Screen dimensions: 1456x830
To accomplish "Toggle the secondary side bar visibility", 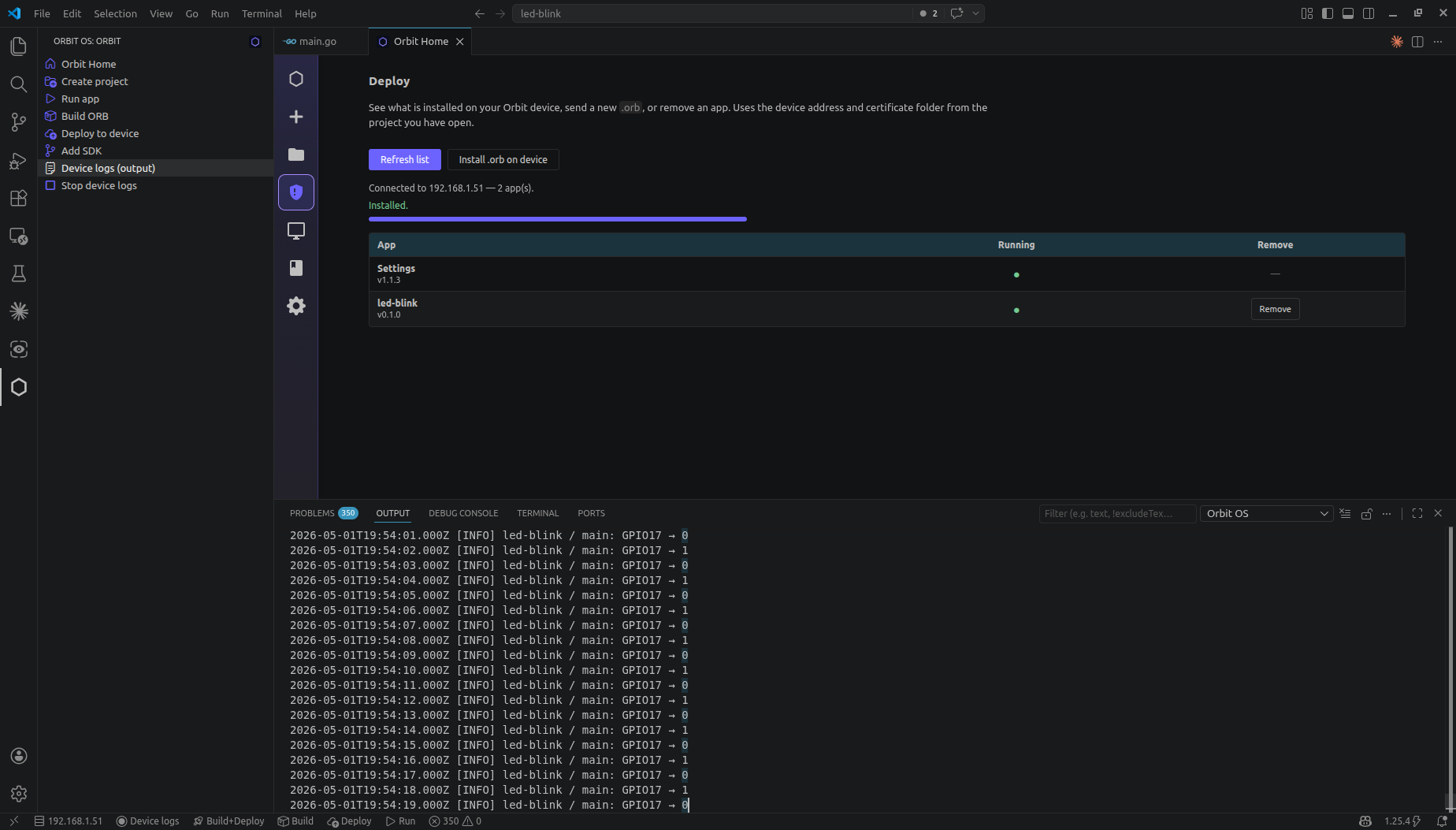I will 1369,13.
